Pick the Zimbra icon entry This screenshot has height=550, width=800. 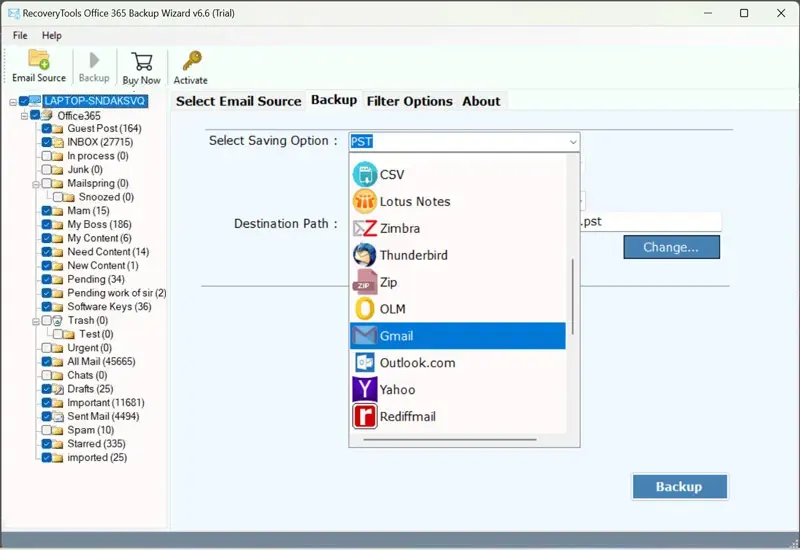click(364, 228)
